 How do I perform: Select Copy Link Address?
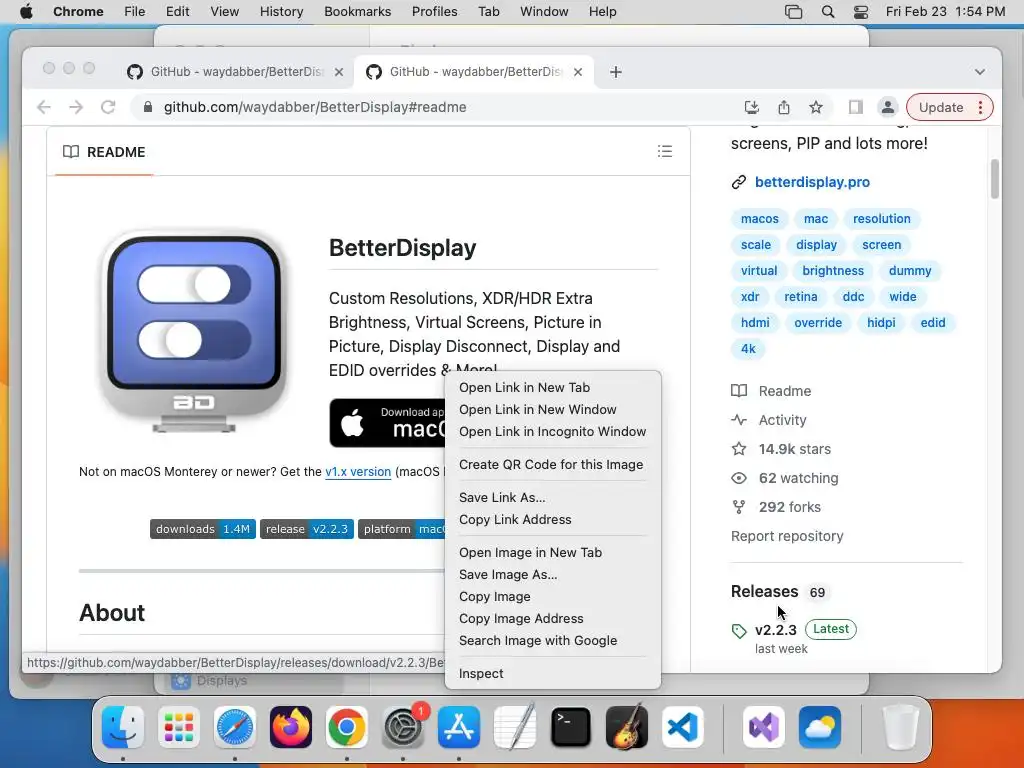point(552,520)
